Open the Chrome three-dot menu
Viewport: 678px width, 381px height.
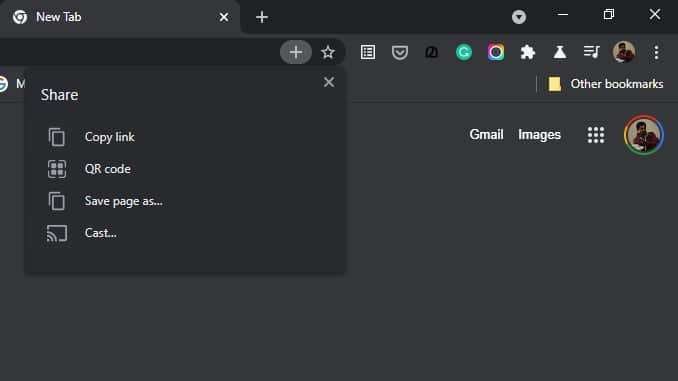point(656,52)
